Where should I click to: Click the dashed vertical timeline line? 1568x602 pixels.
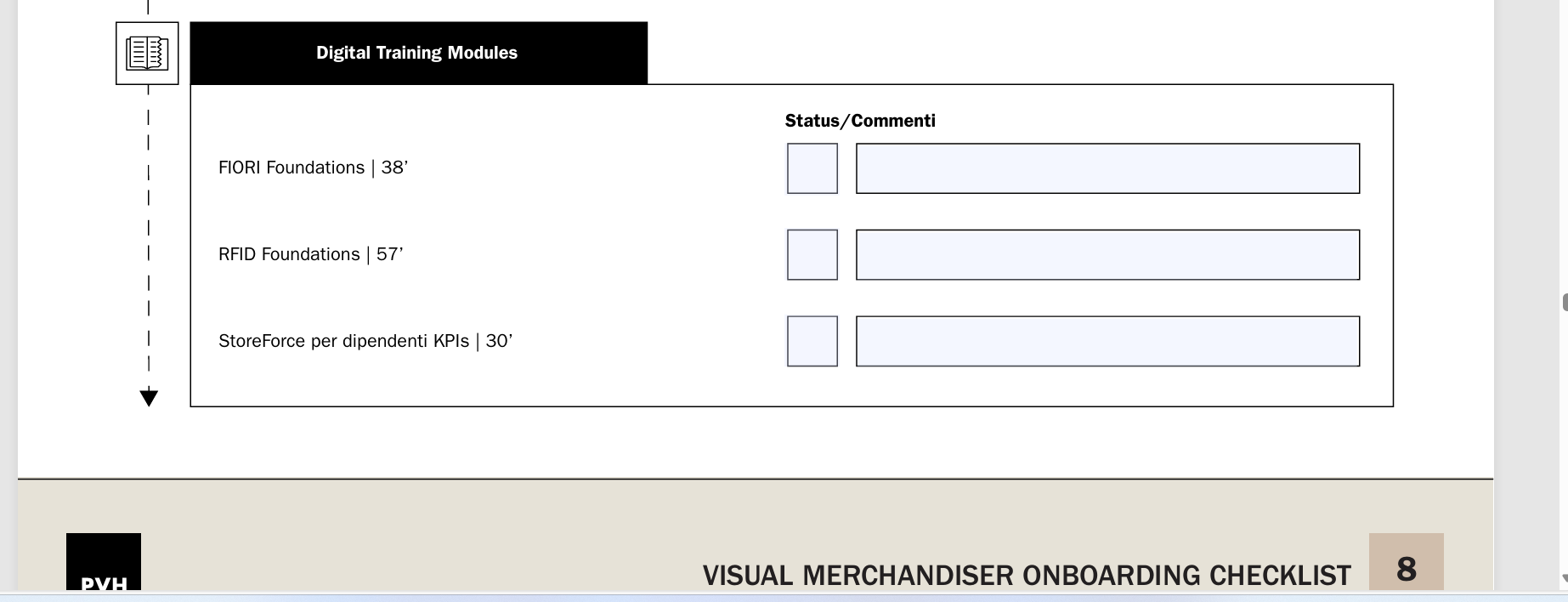pos(149,238)
